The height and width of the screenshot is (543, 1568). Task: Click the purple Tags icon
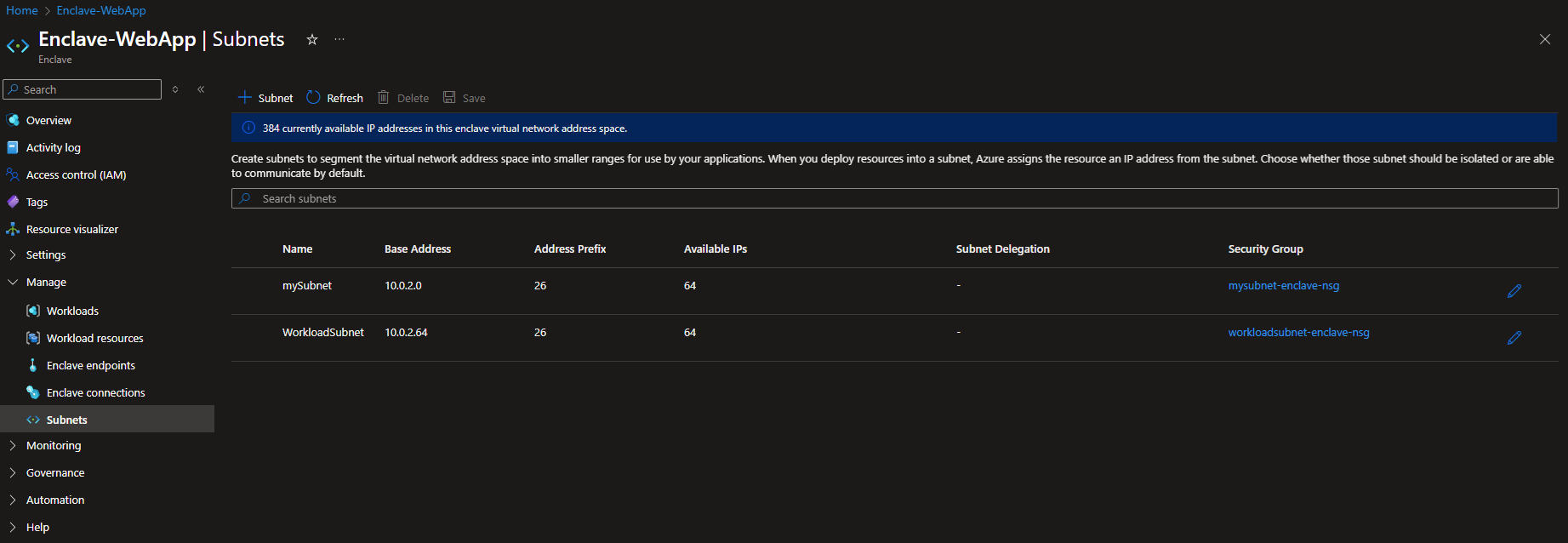[13, 202]
